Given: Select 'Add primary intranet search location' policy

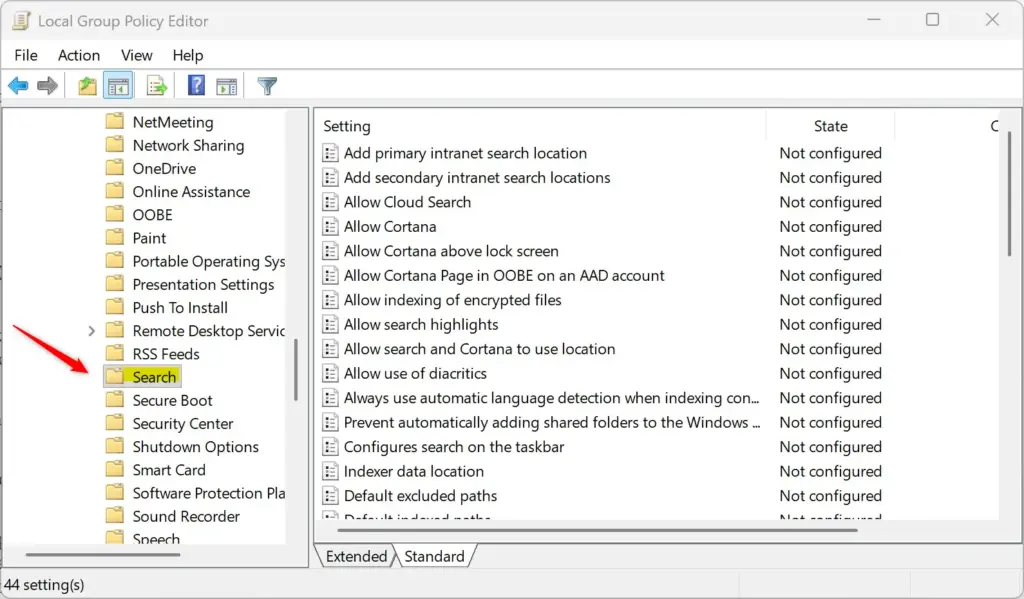Looking at the screenshot, I should [465, 153].
